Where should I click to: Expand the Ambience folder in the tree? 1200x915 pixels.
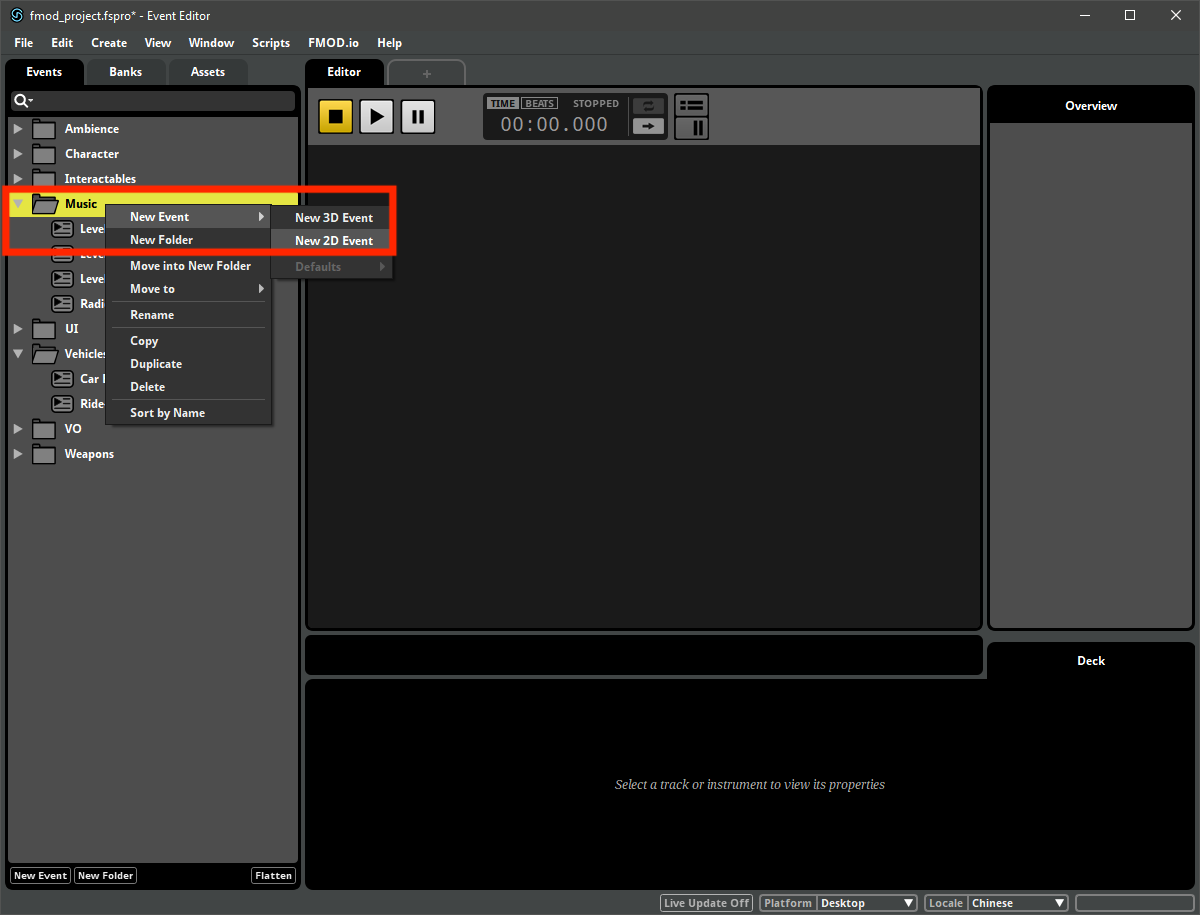click(17, 128)
